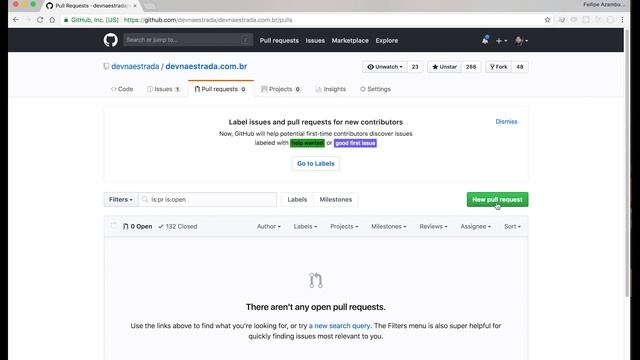640x360 pixels.
Task: Expand the Sort dropdown
Action: (512, 227)
